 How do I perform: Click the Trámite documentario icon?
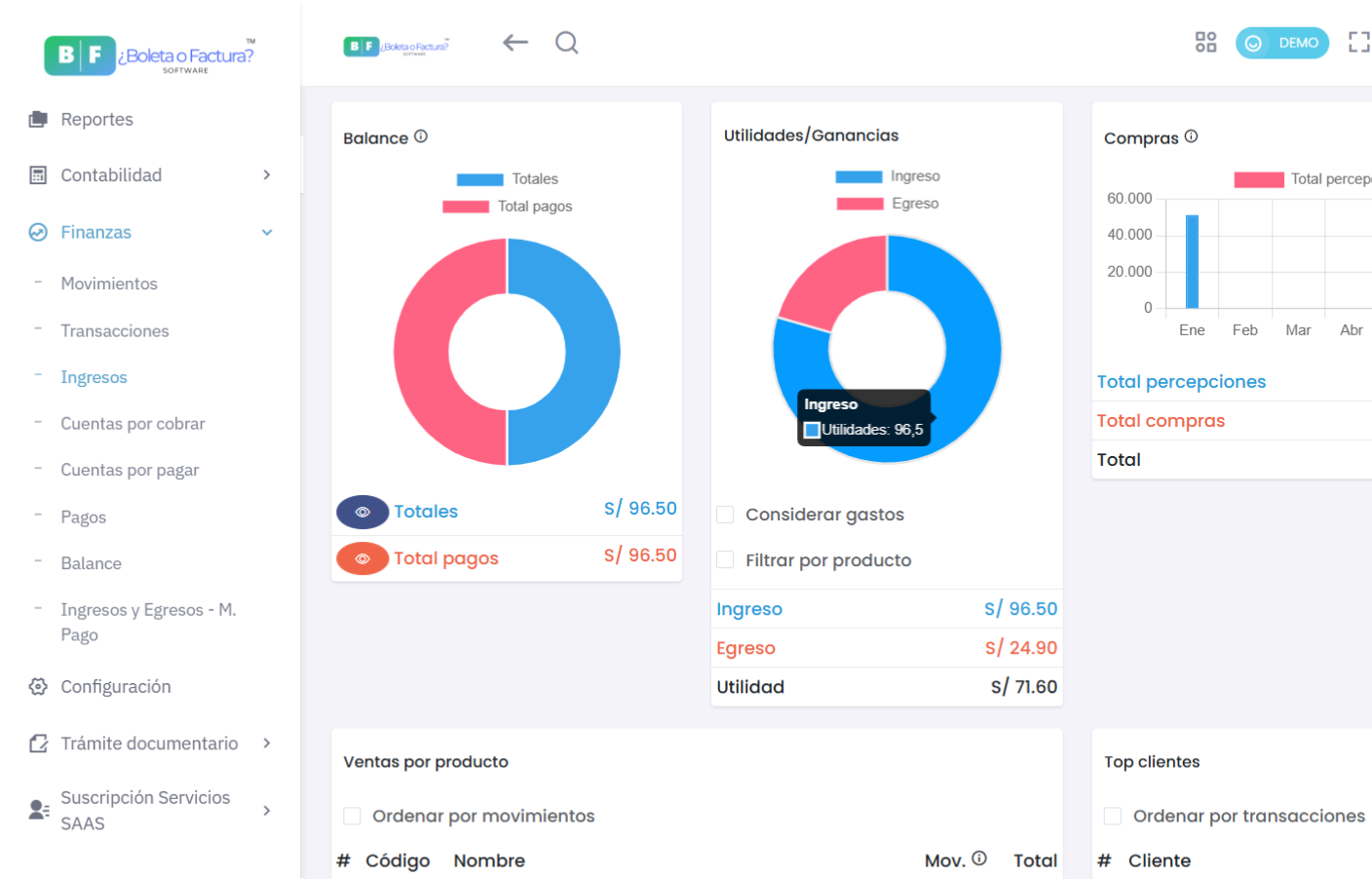pyautogui.click(x=36, y=743)
